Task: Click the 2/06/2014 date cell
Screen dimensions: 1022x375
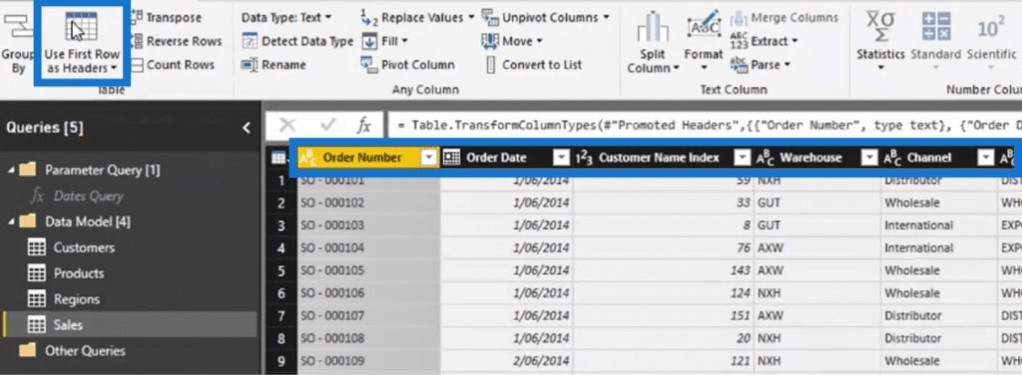Action: [x=506, y=361]
